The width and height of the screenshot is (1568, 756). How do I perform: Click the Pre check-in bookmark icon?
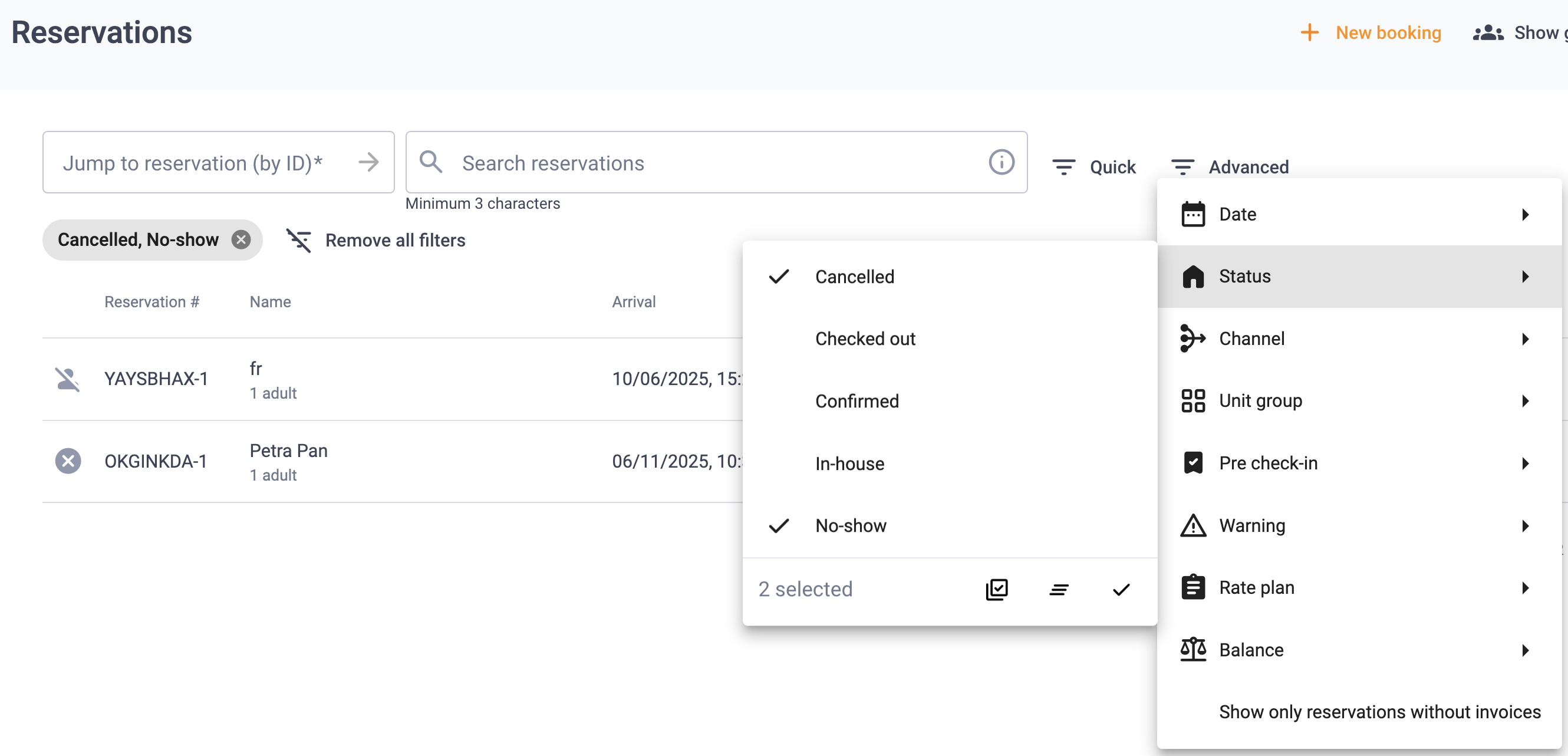[1193, 462]
